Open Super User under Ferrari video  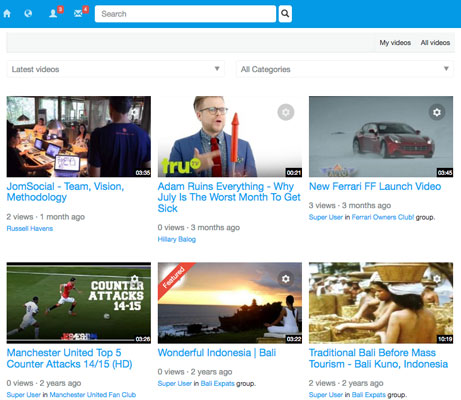326,217
